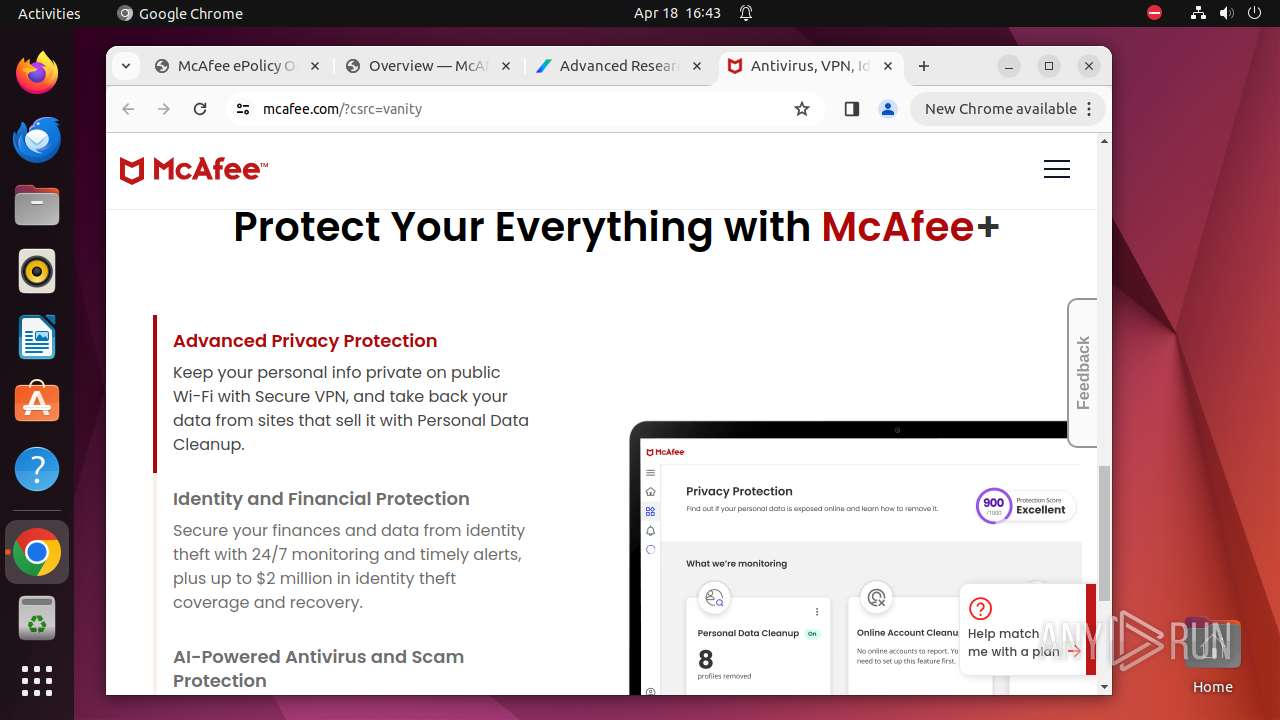Open the volume icon in system tray
Screen dimensions: 1280x720
(1226, 13)
